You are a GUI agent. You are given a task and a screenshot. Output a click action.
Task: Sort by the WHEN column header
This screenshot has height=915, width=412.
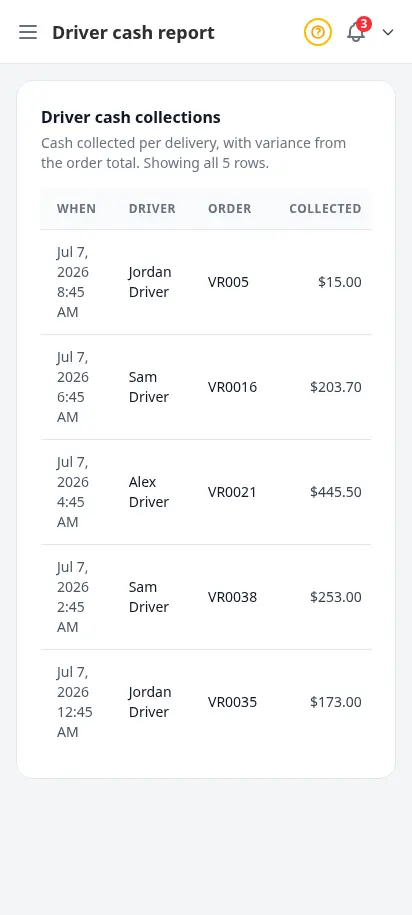pos(76,209)
